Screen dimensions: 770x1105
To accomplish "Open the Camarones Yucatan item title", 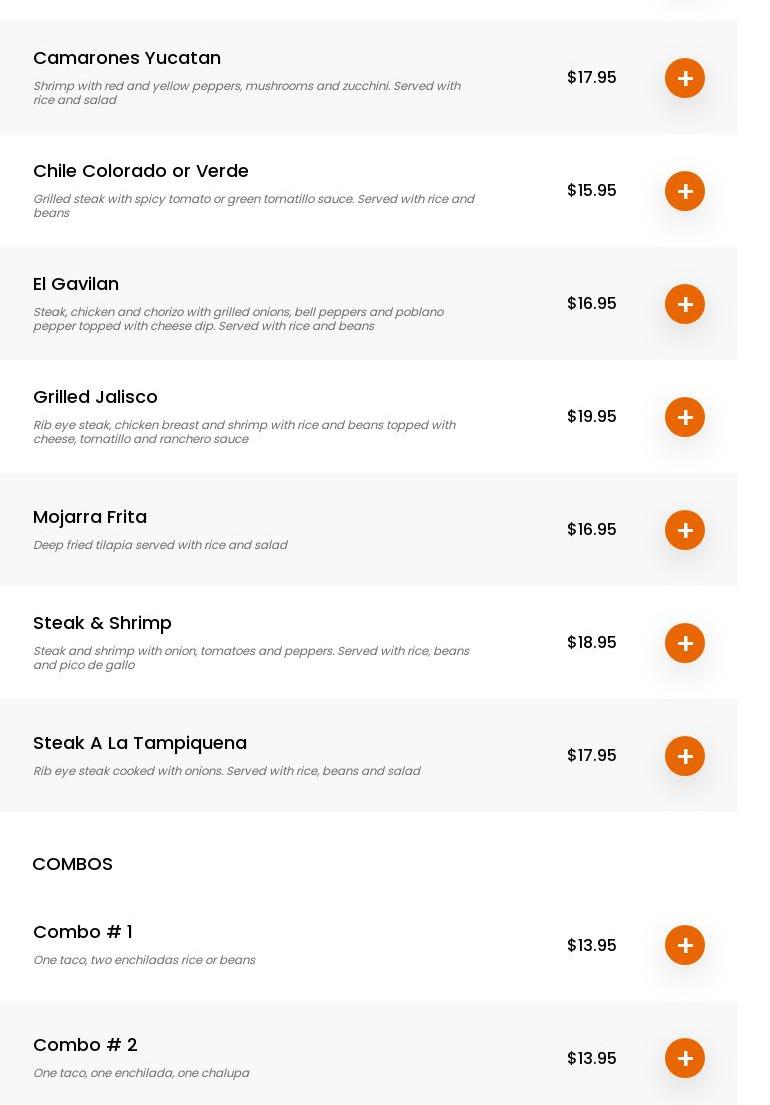I will [x=127, y=58].
